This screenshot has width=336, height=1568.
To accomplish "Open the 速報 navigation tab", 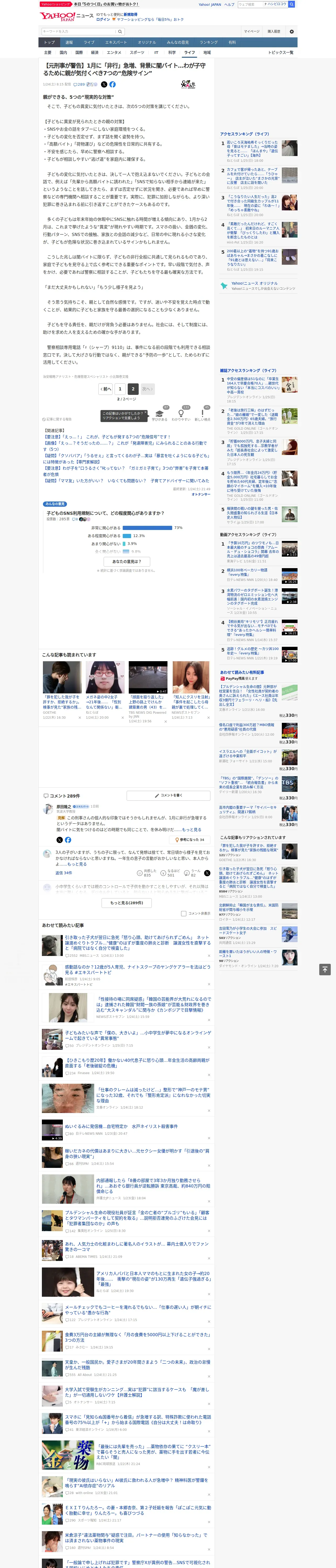I will [69, 43].
